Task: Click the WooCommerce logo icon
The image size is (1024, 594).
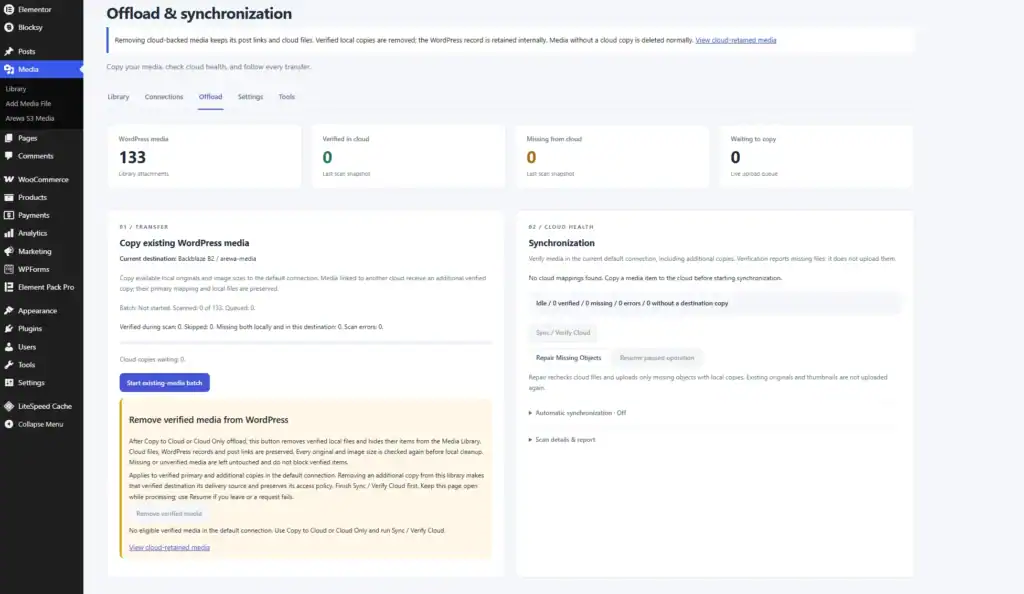Action: pyautogui.click(x=8, y=180)
